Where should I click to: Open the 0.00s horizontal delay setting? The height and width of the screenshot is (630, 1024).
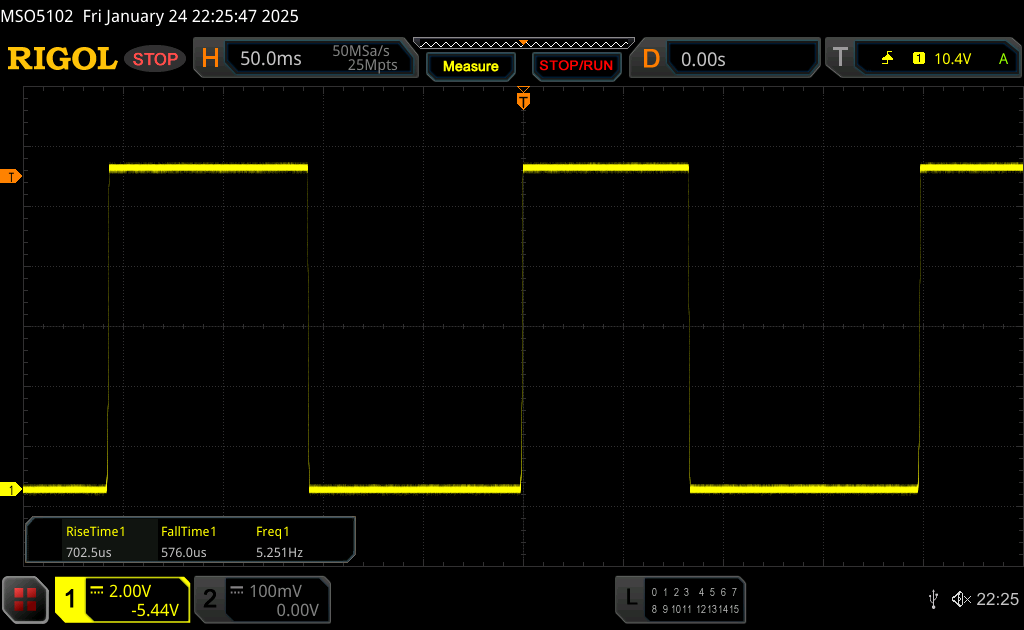click(703, 59)
